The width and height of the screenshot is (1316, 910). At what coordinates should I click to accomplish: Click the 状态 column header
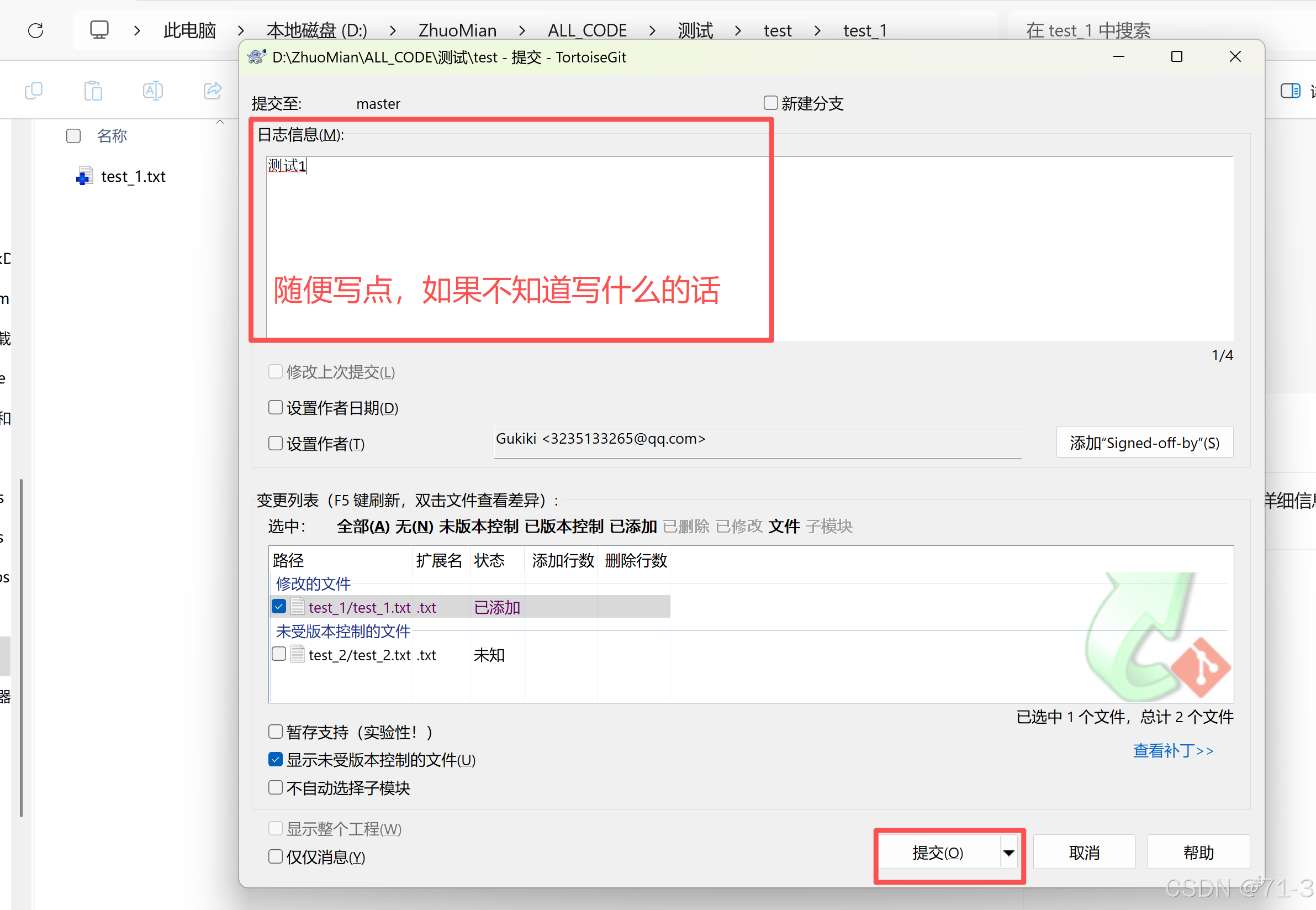[x=489, y=560]
